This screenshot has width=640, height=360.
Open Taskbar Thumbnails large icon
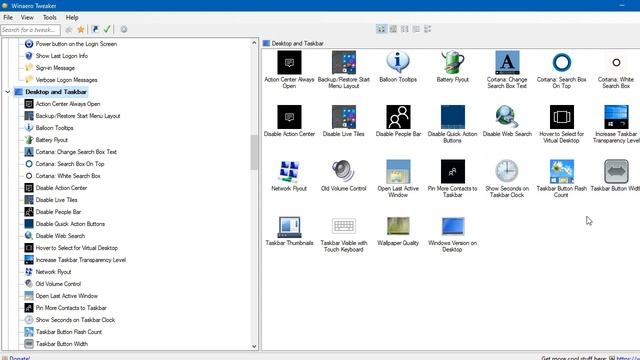289,226
